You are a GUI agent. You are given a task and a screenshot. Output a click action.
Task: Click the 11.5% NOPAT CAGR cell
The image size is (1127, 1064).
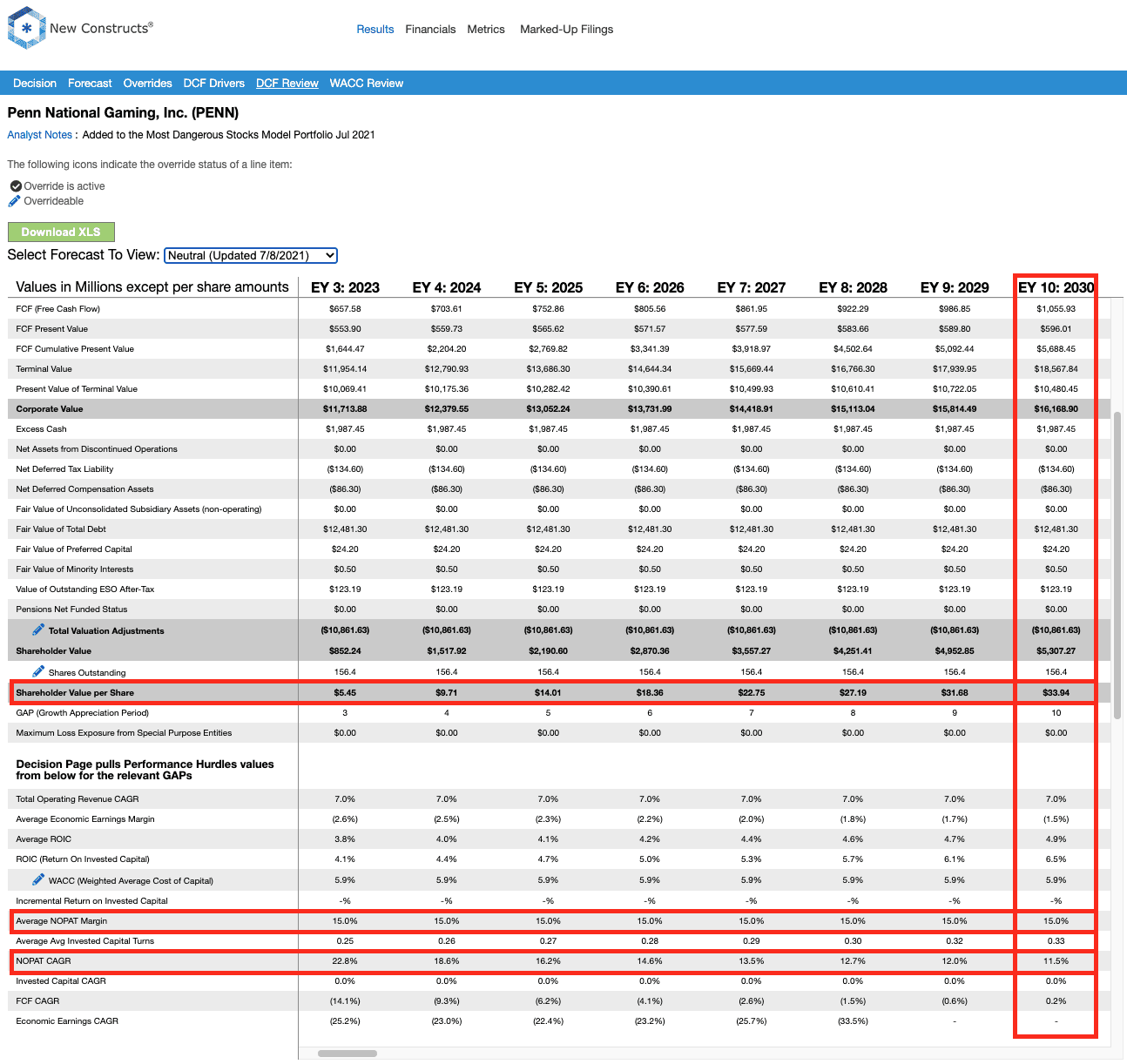click(1056, 961)
